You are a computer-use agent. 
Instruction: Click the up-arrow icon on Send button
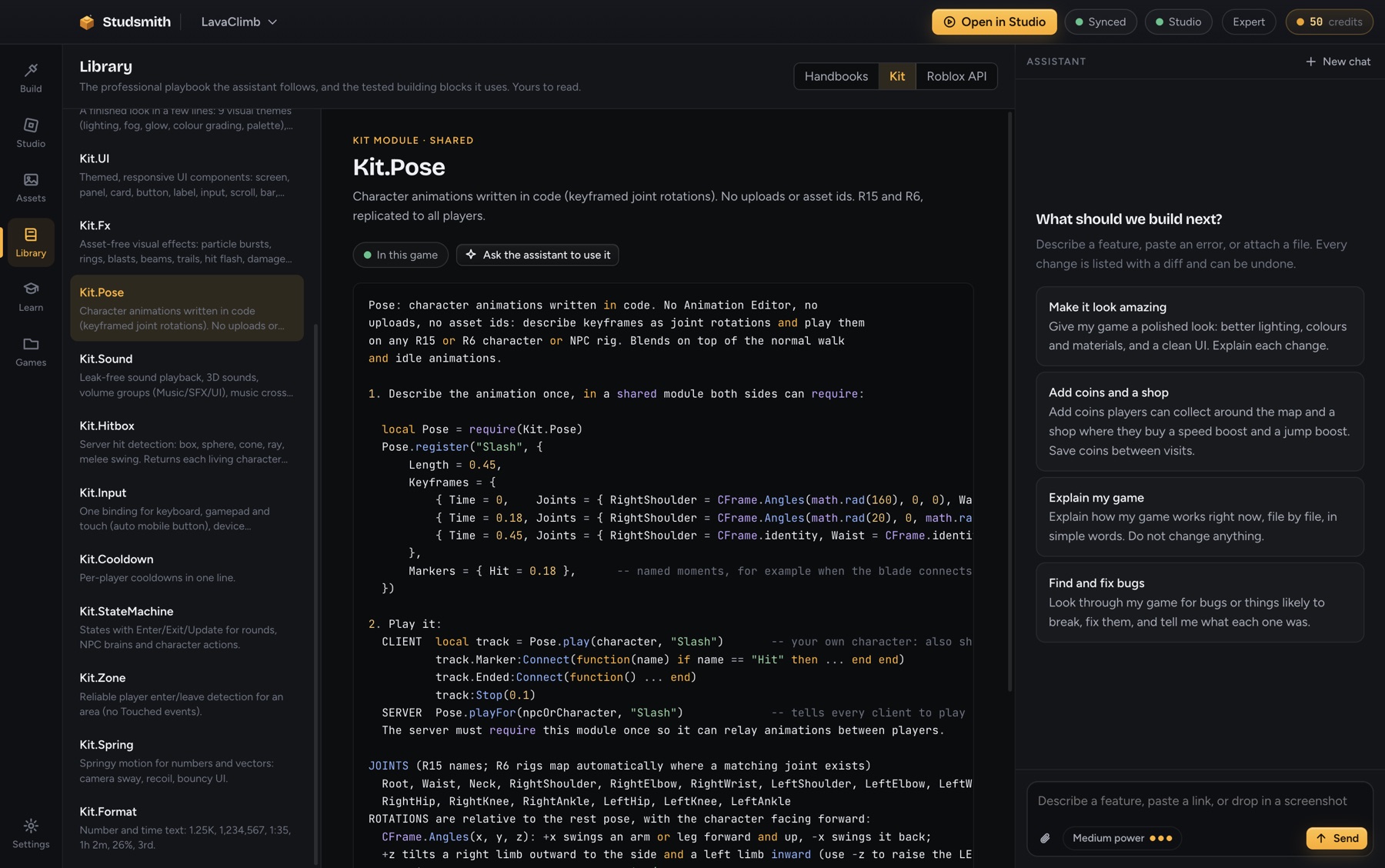pyautogui.click(x=1320, y=838)
